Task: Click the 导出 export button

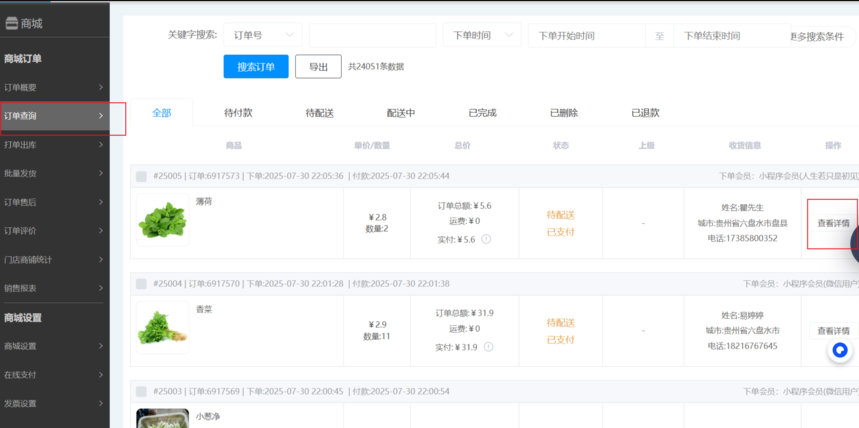Action: (318, 67)
